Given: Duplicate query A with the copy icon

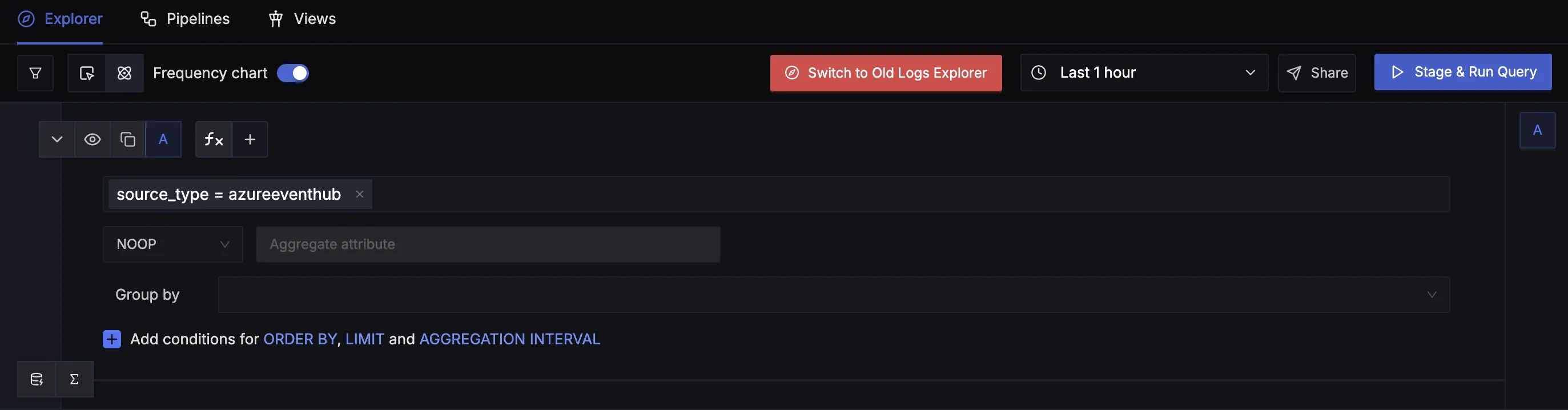Looking at the screenshot, I should point(128,139).
